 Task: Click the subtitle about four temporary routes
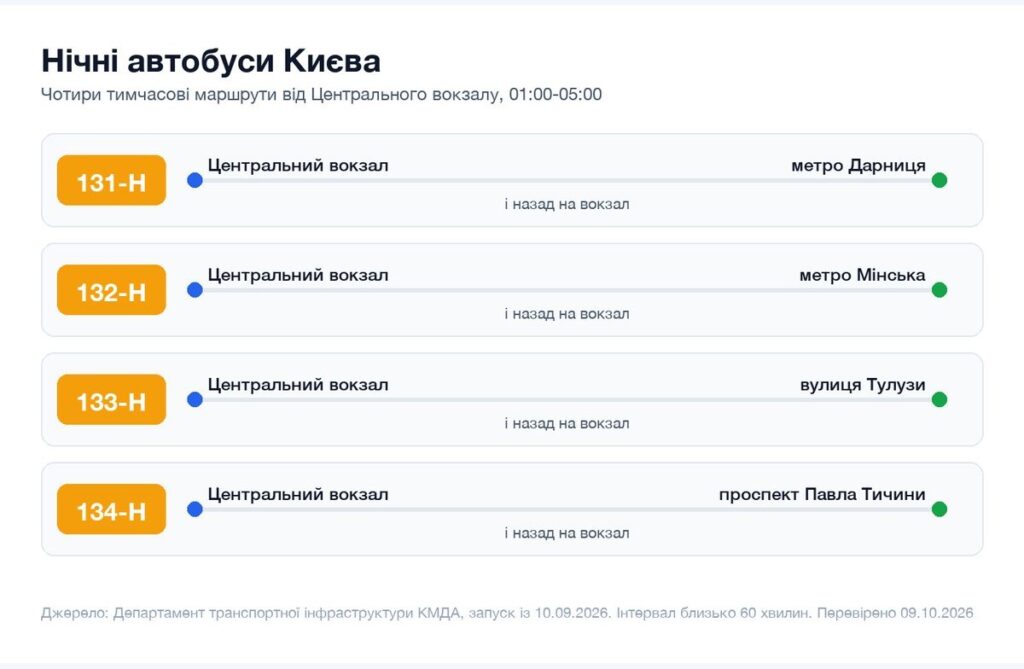[x=321, y=95]
